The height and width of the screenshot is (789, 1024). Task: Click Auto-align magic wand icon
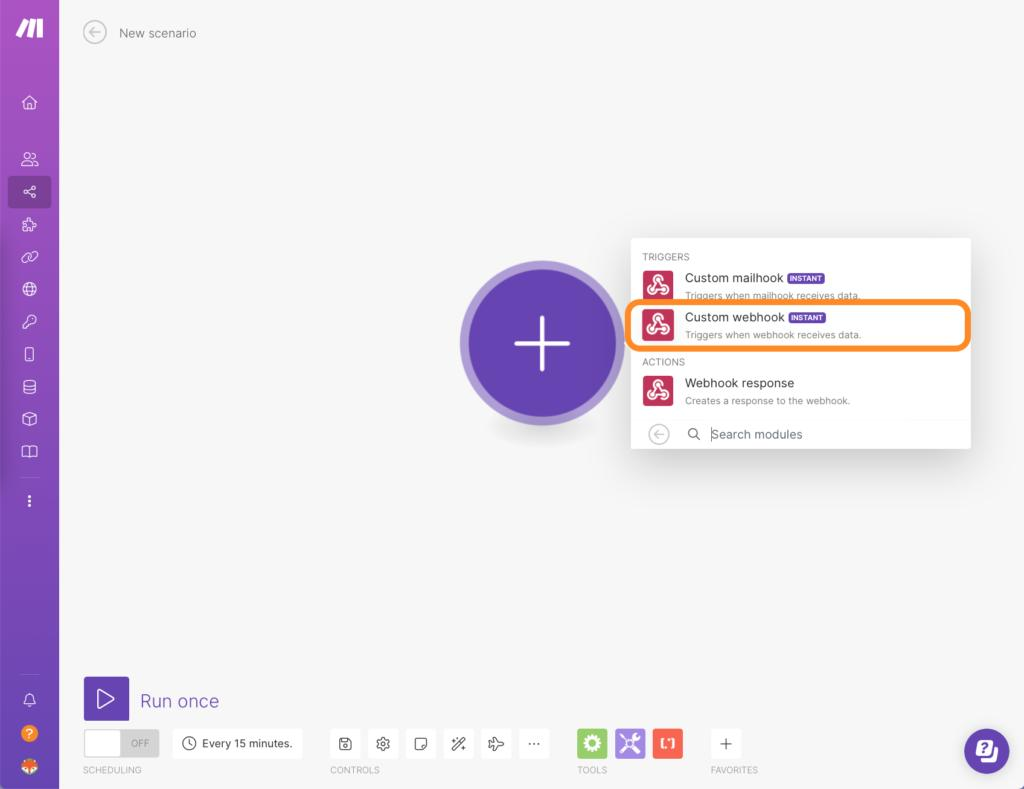click(x=458, y=744)
